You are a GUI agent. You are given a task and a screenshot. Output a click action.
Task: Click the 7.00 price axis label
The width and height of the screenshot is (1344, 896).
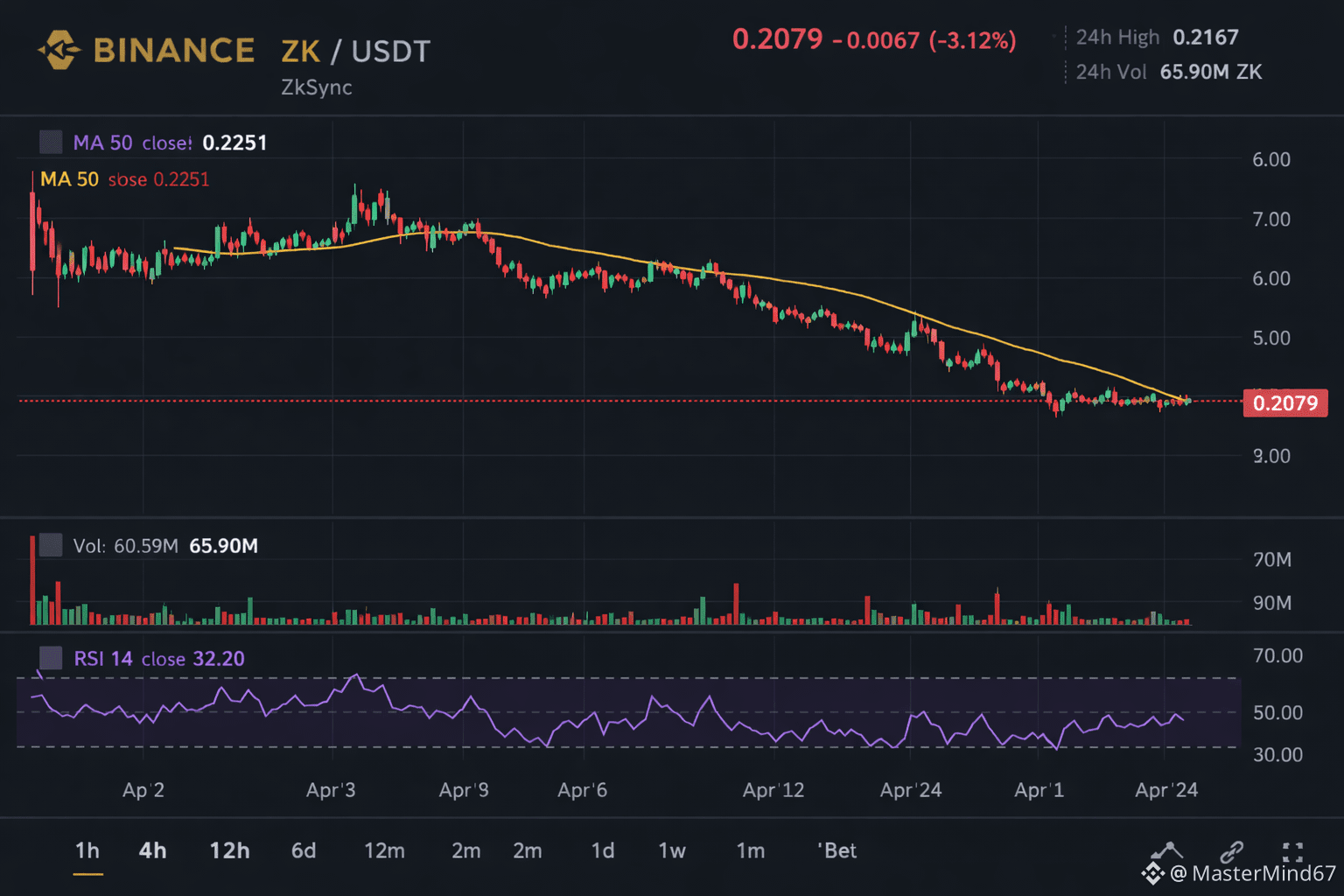pyautogui.click(x=1271, y=219)
